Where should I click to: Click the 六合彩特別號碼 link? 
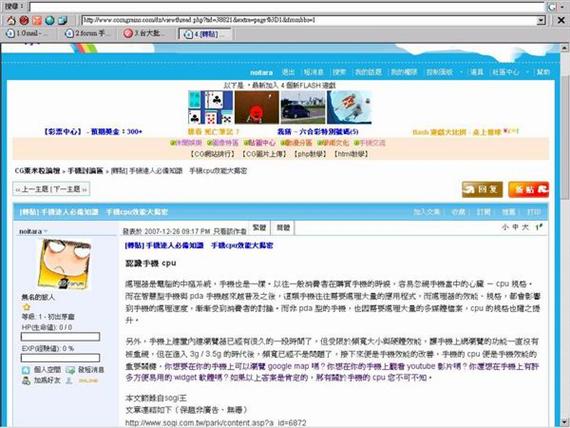click(318, 132)
